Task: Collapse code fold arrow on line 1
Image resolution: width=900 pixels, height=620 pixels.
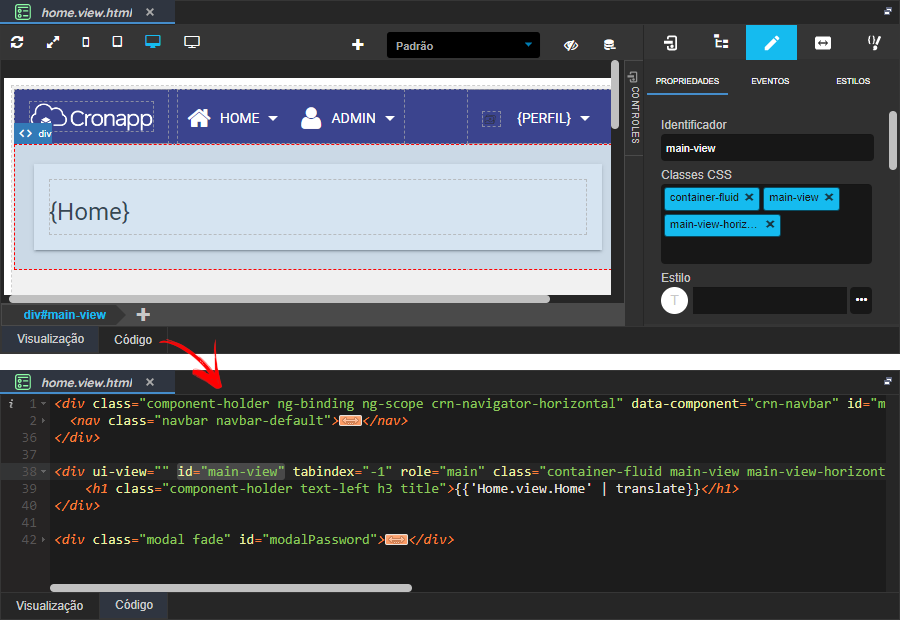Action: [43, 404]
